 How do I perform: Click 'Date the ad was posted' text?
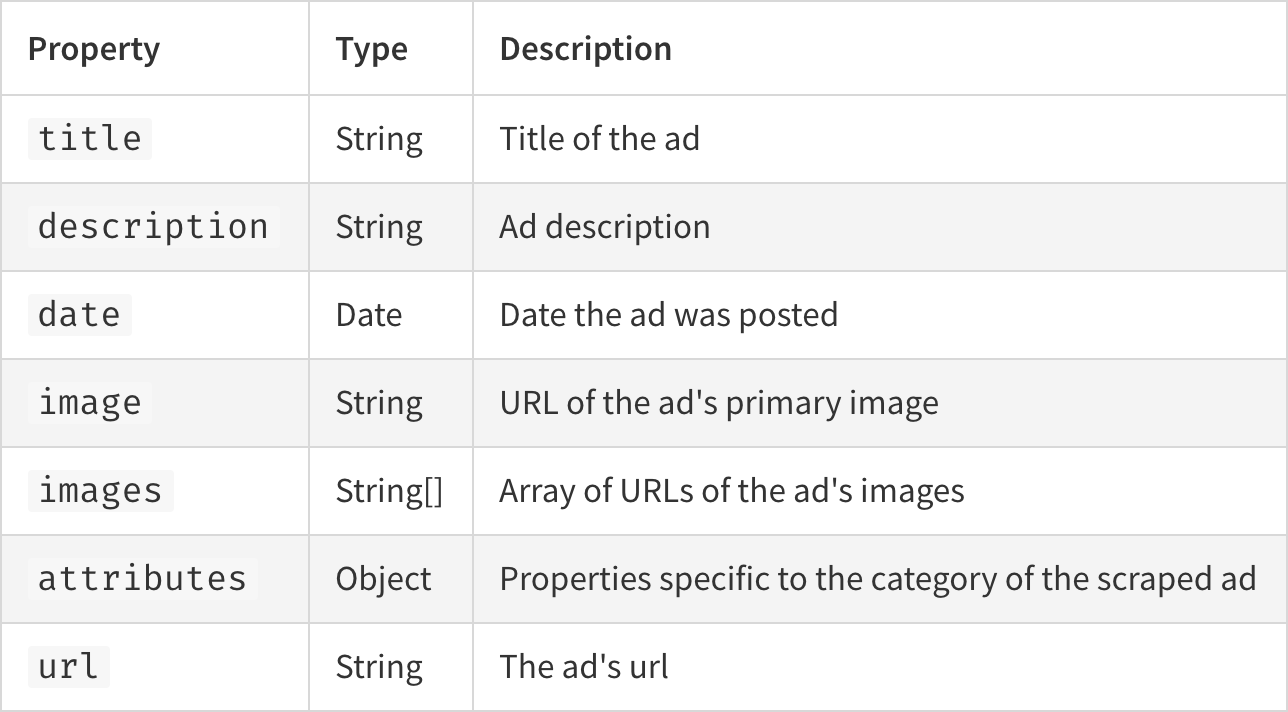pos(669,315)
